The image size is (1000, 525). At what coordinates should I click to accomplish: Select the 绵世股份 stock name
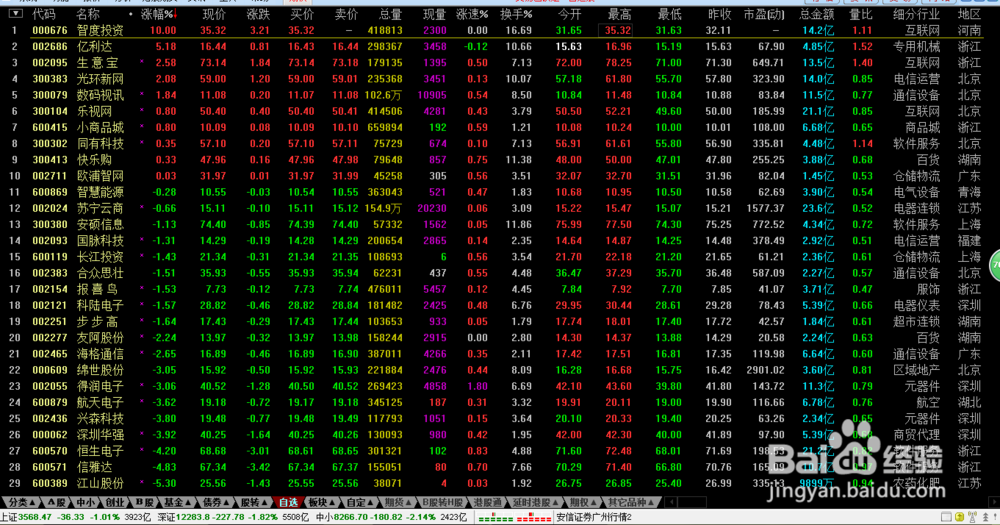tap(99, 370)
